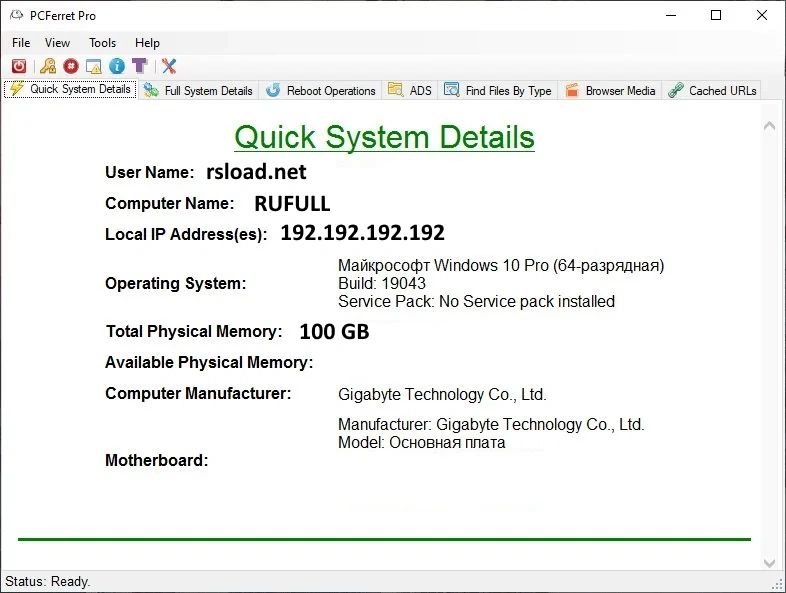Viewport: 786px width, 593px height.
Task: Click the Computer Name label
Action: pyautogui.click(x=169, y=204)
